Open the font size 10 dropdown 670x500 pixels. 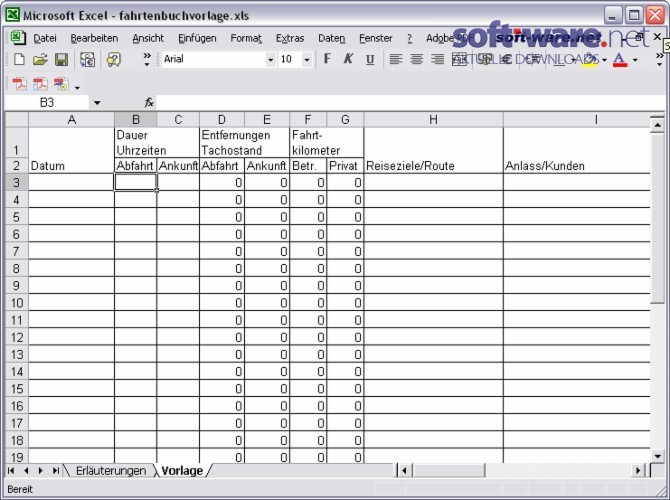click(307, 60)
